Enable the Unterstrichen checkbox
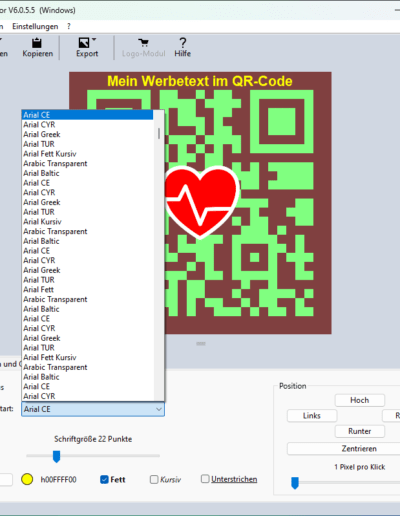Viewport: 400px width, 516px height. (x=205, y=479)
